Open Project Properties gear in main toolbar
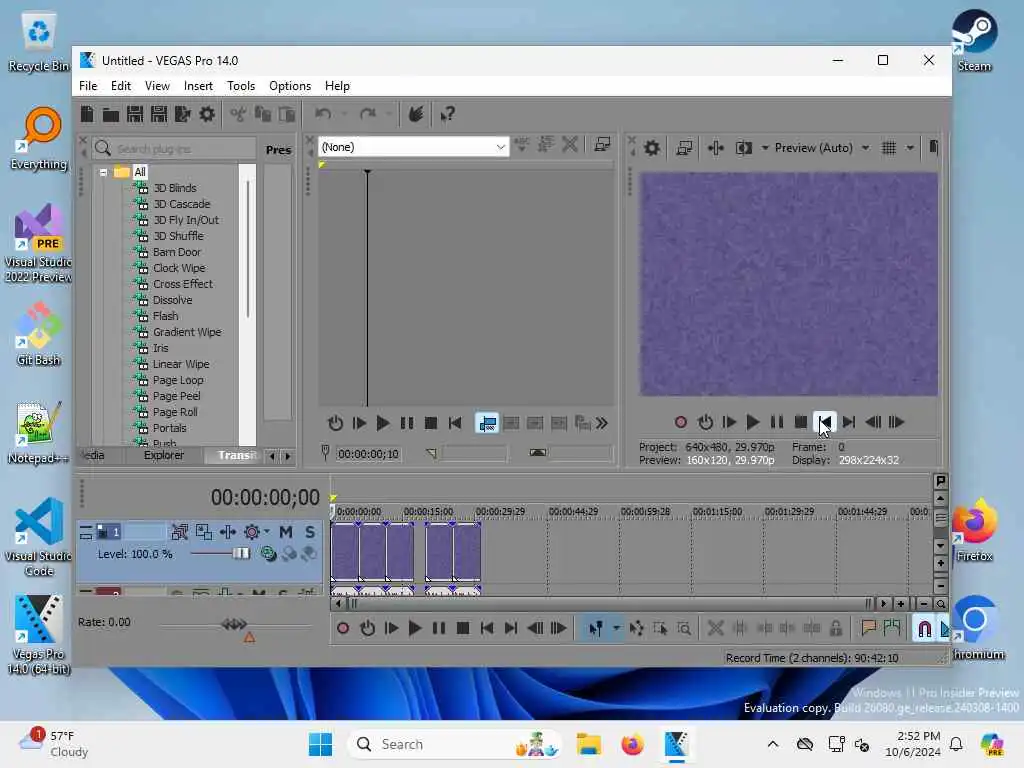Screen dimensions: 1024x768 (207, 114)
